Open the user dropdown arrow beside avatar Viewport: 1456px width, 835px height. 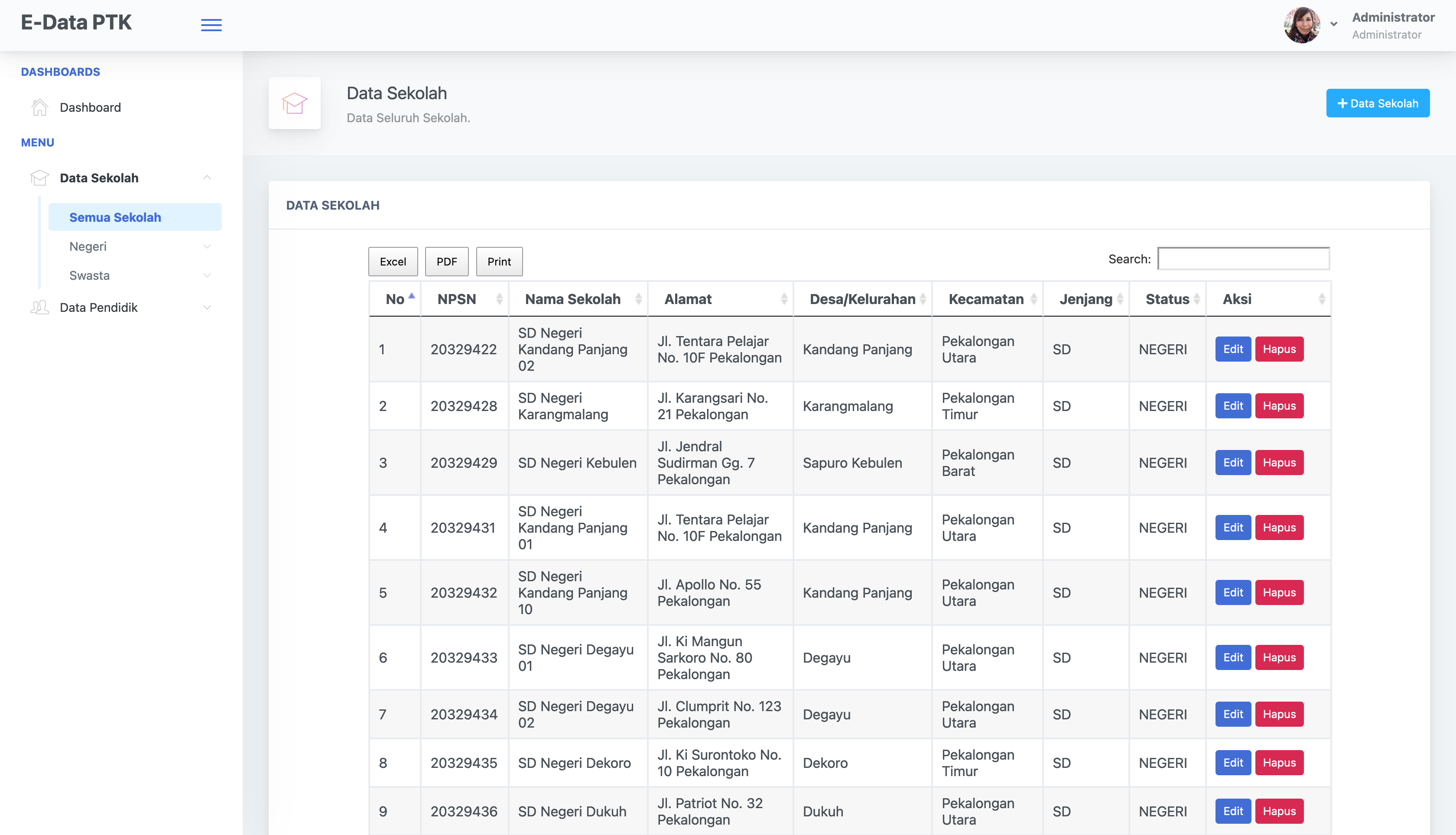pyautogui.click(x=1334, y=25)
